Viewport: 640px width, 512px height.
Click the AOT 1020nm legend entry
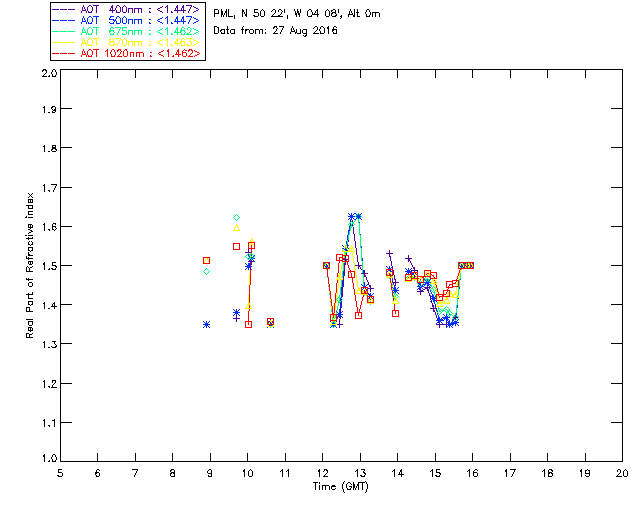pos(126,53)
